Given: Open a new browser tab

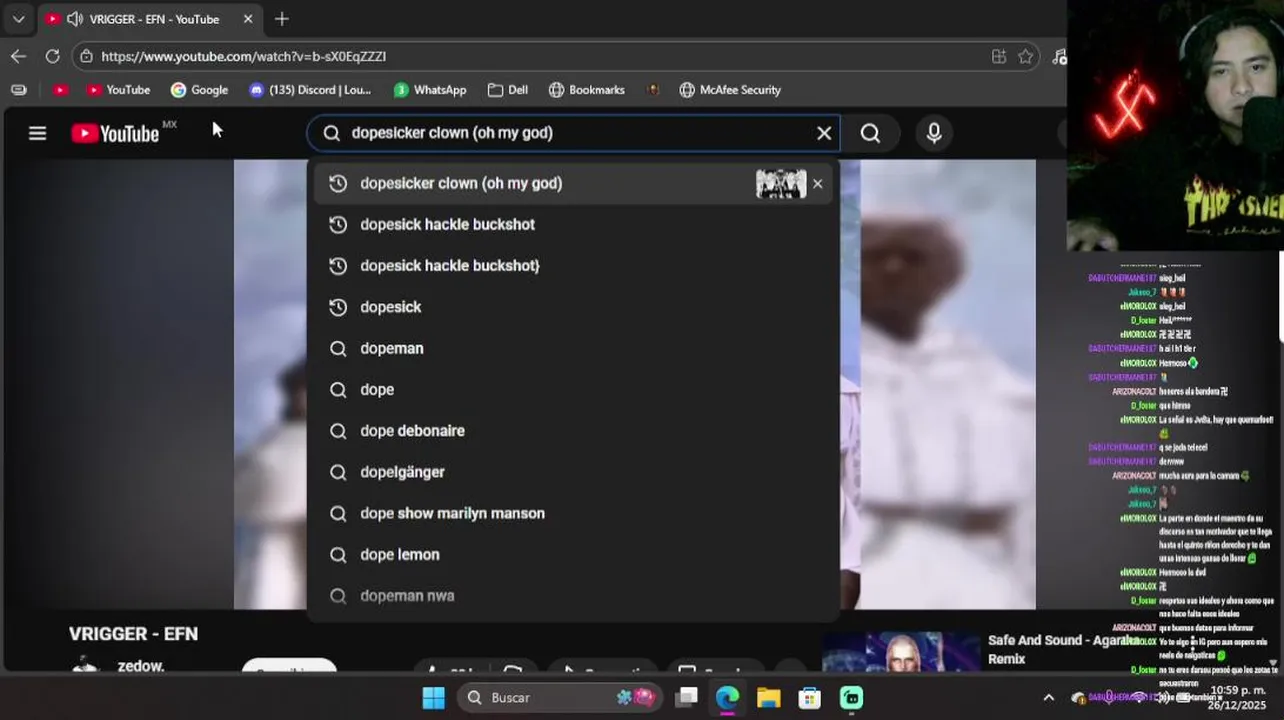Looking at the screenshot, I should click(x=282, y=19).
